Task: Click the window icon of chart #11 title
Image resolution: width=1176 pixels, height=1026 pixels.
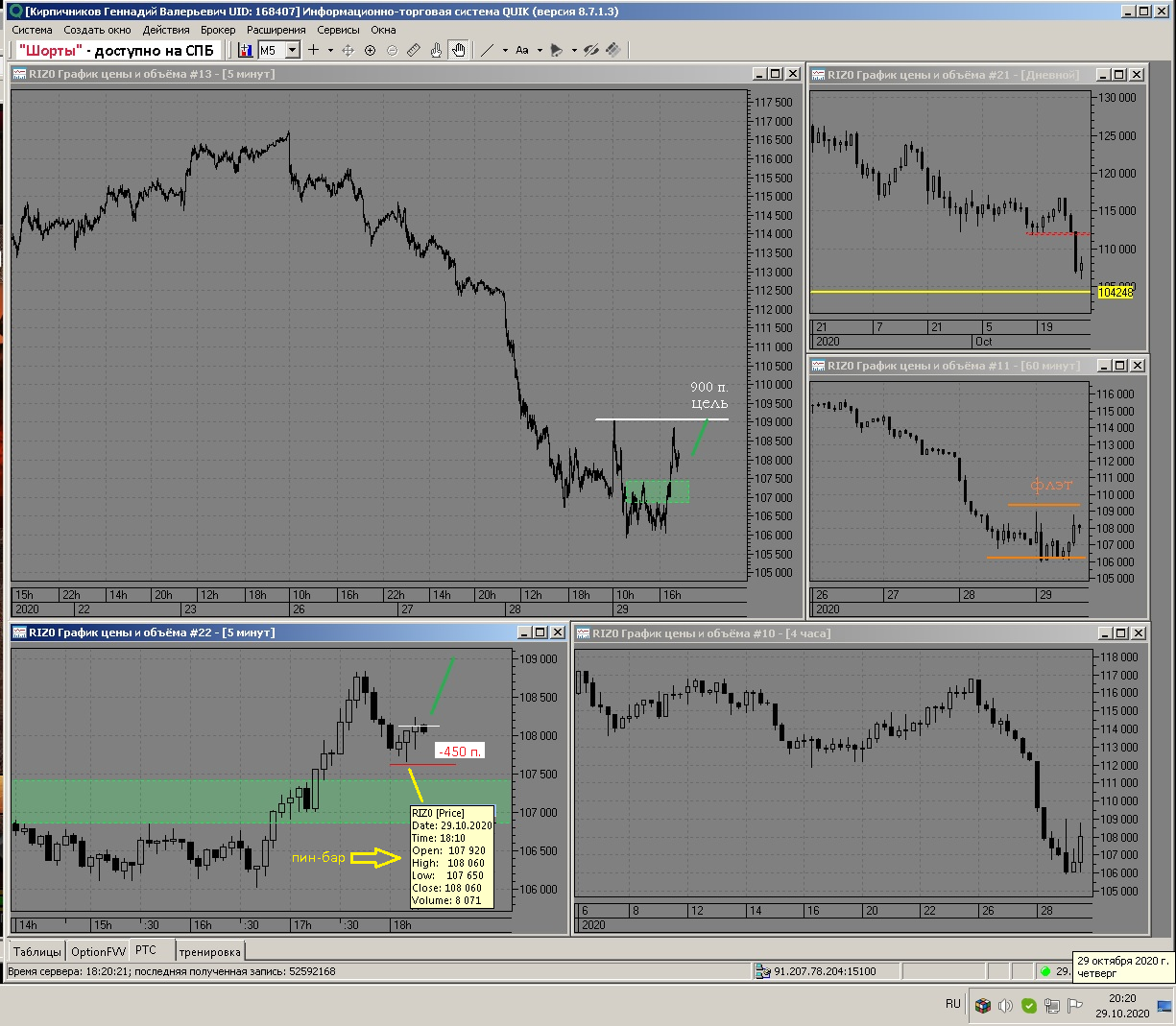Action: point(818,366)
